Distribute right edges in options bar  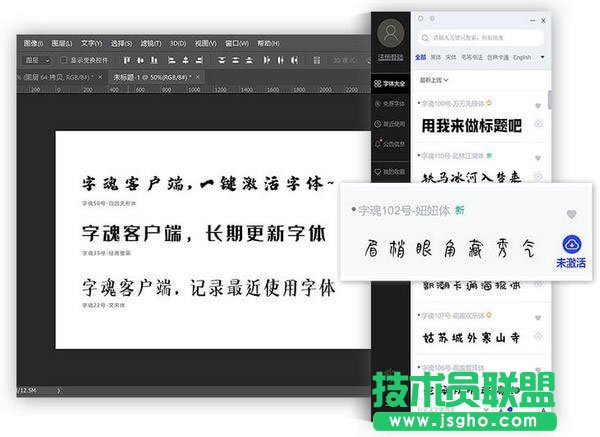tap(294, 60)
